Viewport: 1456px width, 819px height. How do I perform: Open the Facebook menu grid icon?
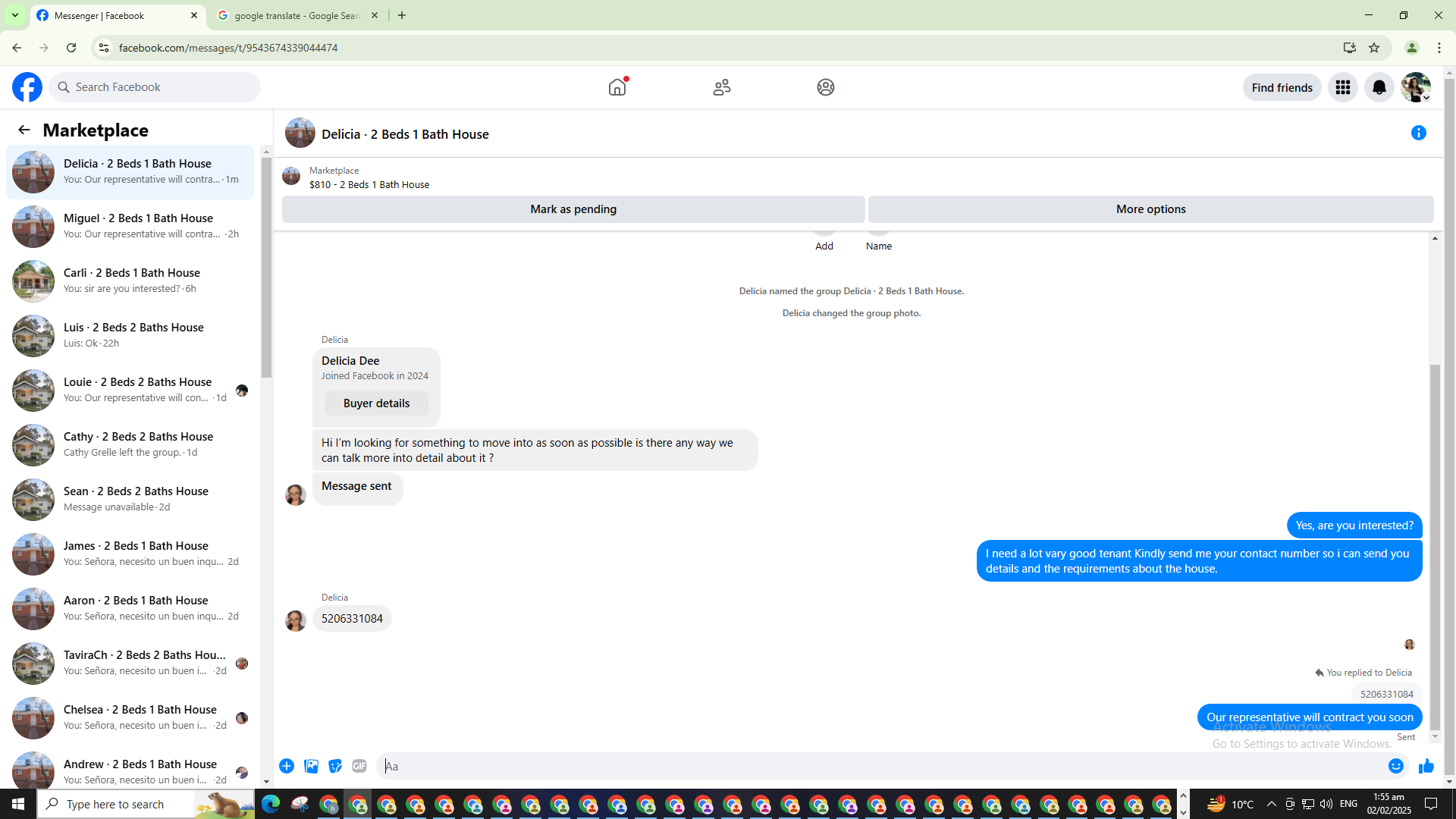[1342, 87]
